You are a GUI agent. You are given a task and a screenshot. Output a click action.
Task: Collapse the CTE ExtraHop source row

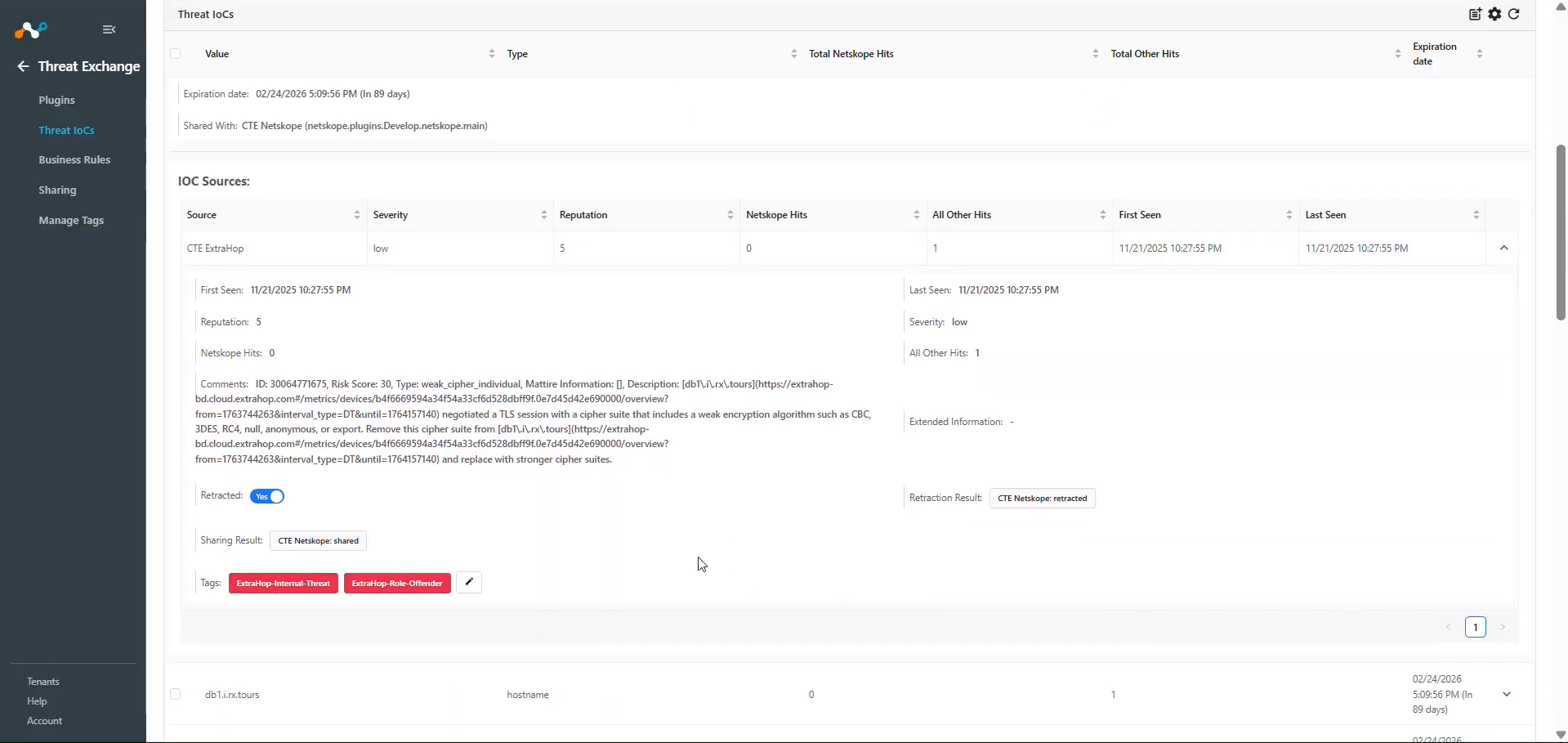pos(1504,248)
